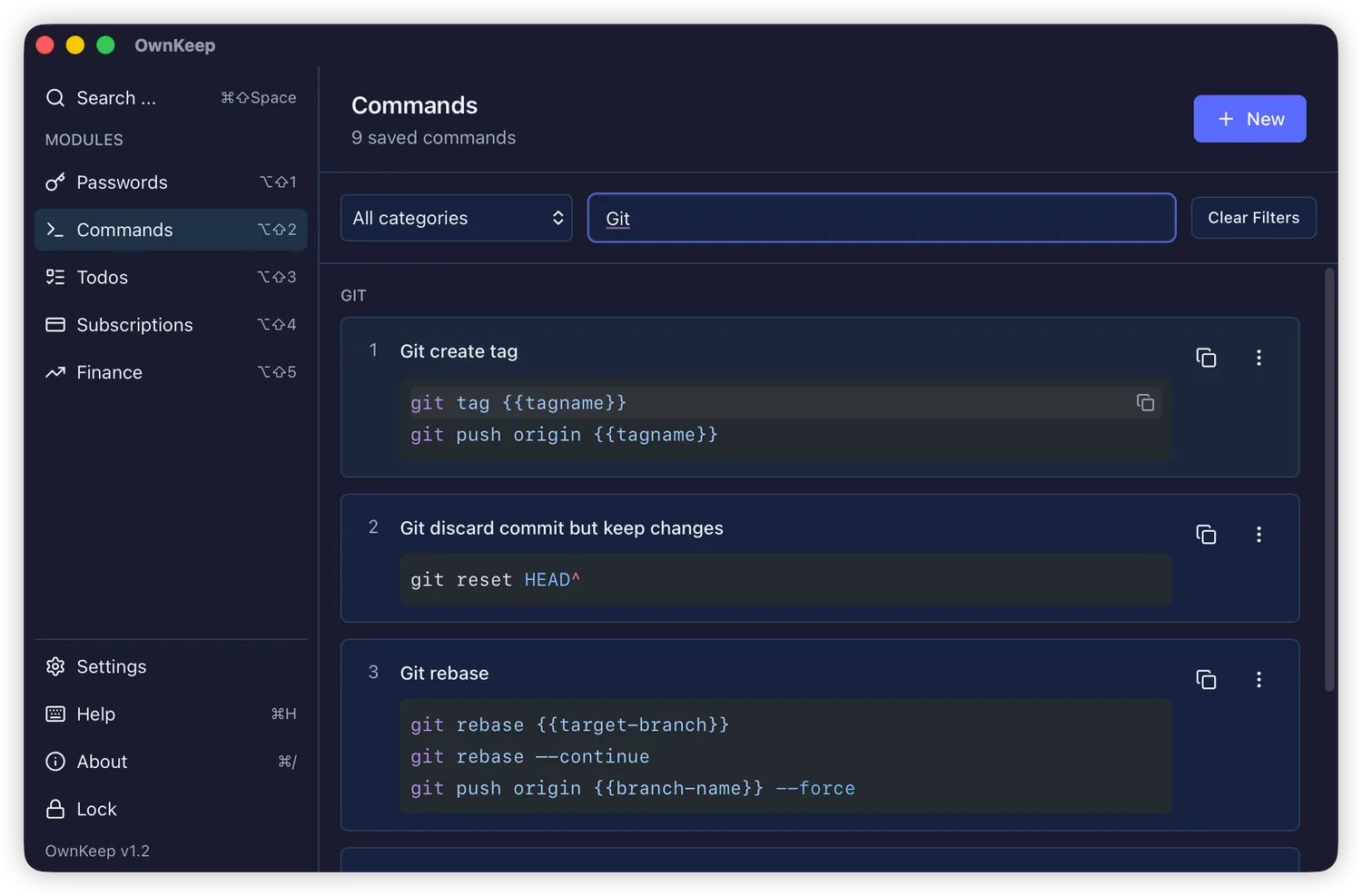Viewport: 1362px width, 896px height.
Task: Open the Passwords module
Action: click(x=171, y=182)
